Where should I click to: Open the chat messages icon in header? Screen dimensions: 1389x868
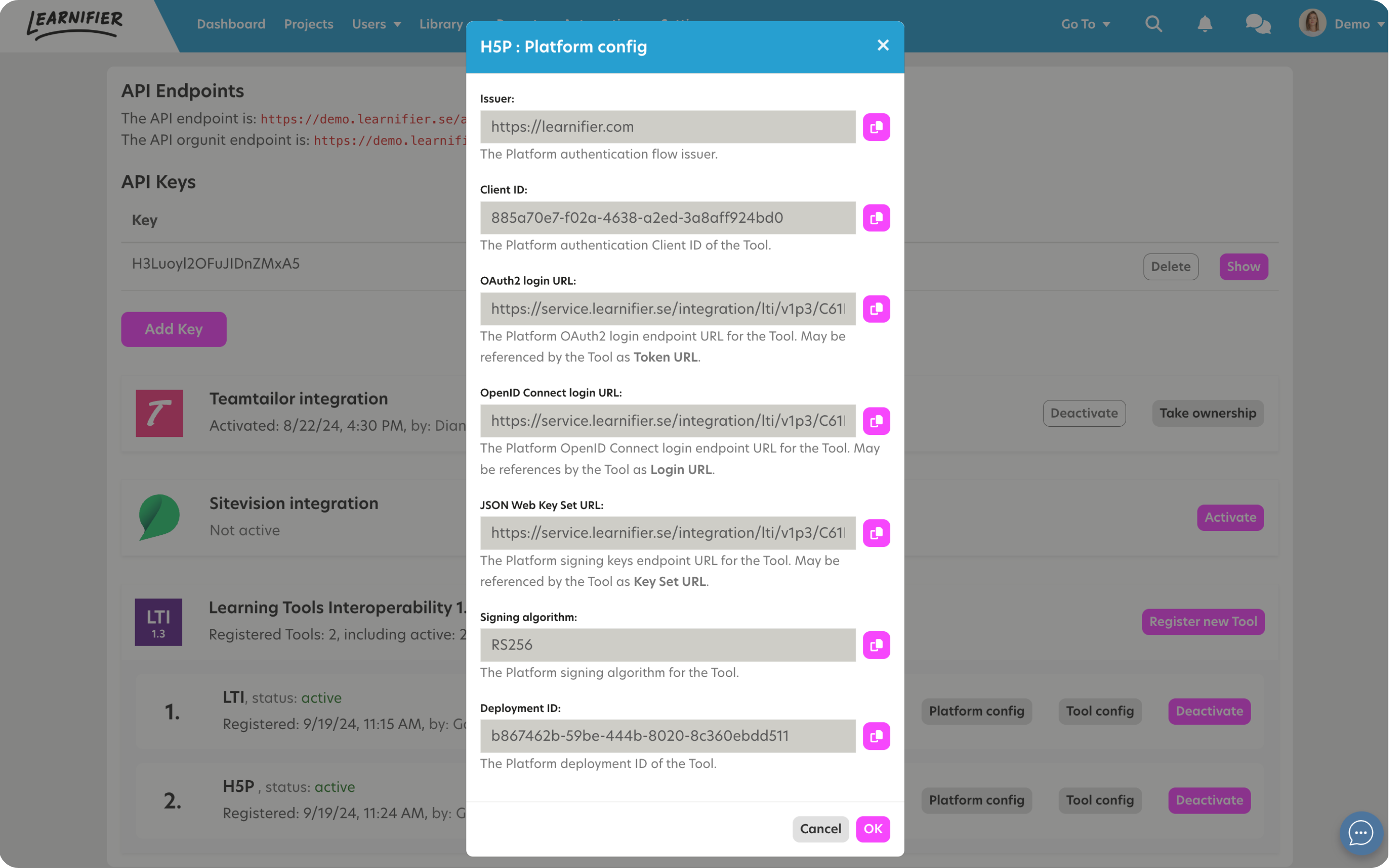click(x=1257, y=24)
